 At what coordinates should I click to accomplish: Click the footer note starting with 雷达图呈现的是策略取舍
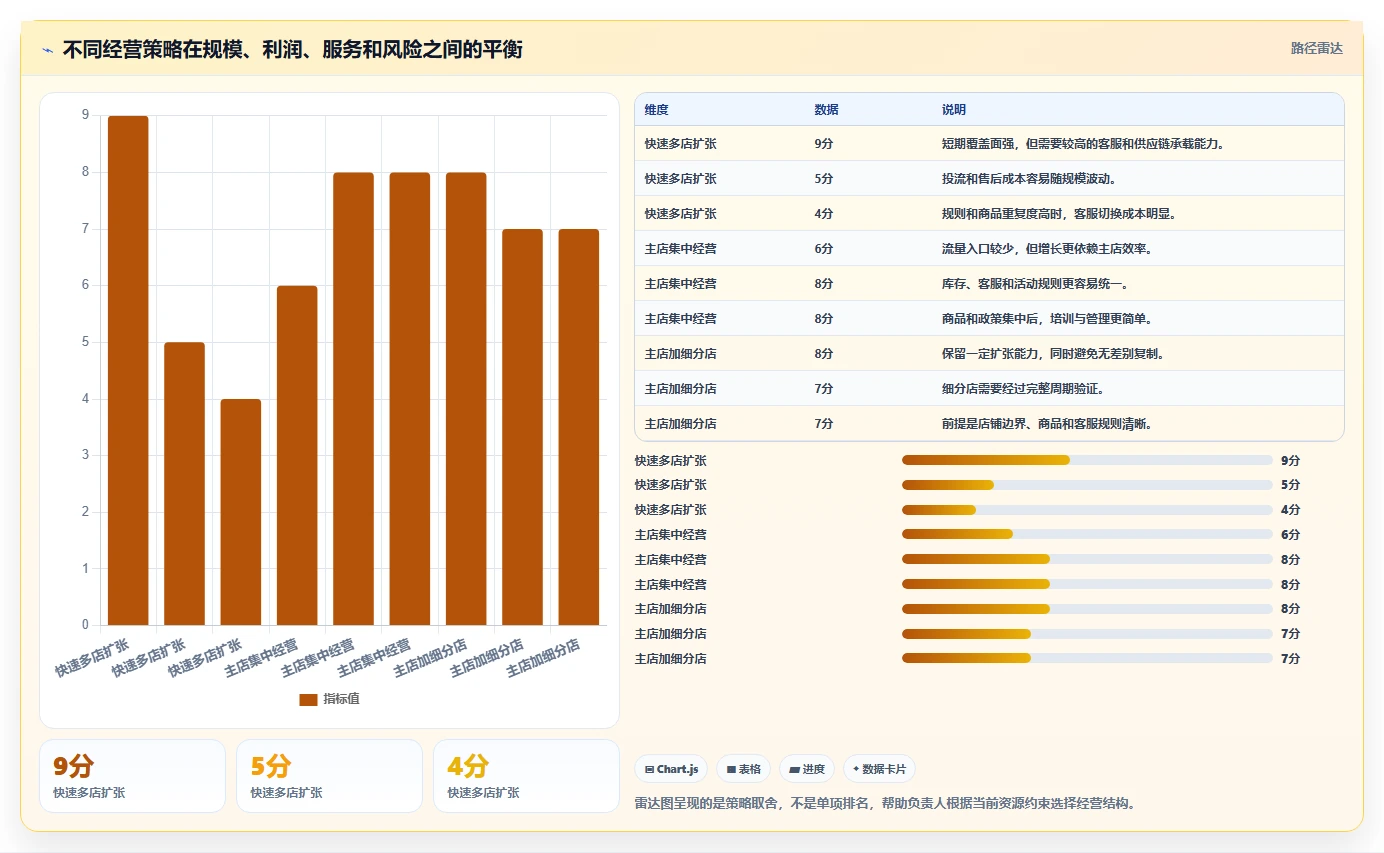tap(884, 803)
